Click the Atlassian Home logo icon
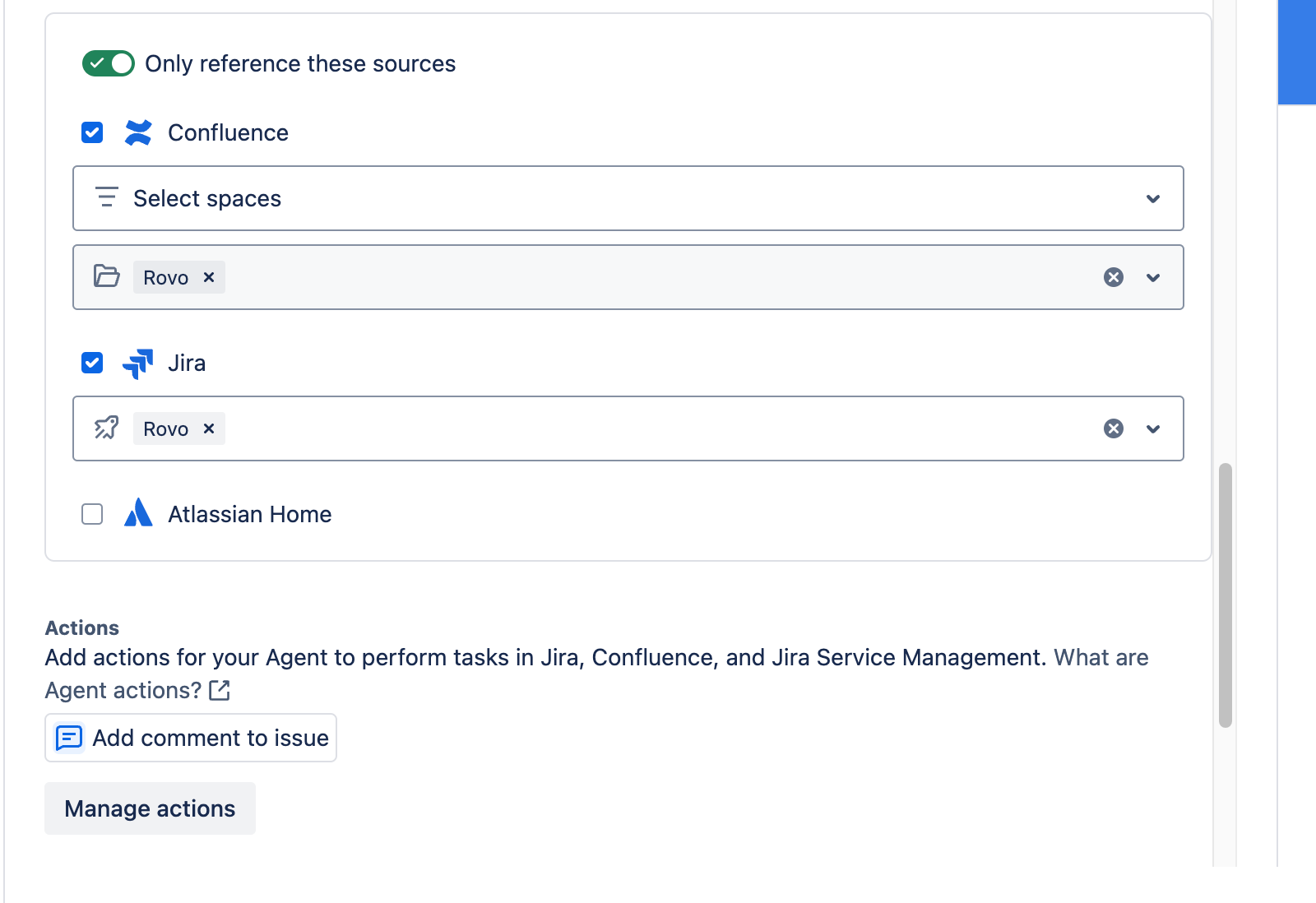Image resolution: width=1316 pixels, height=903 pixels. point(138,513)
